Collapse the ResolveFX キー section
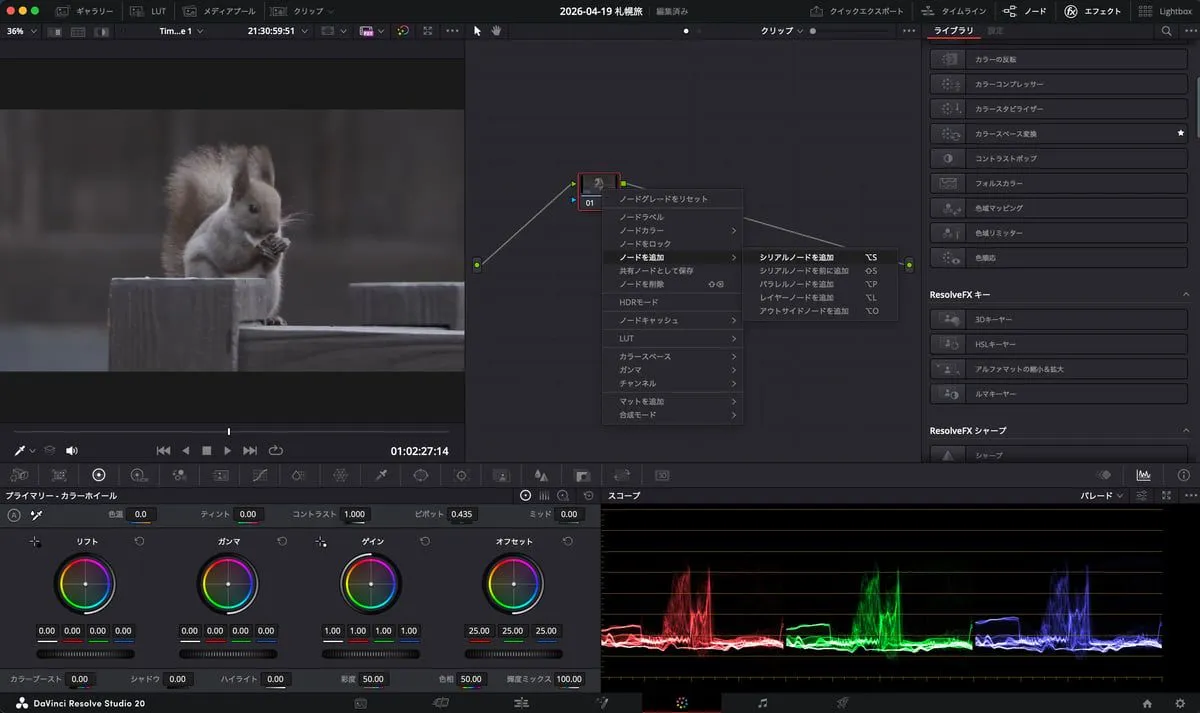Image resolution: width=1200 pixels, height=713 pixels. coord(1186,294)
